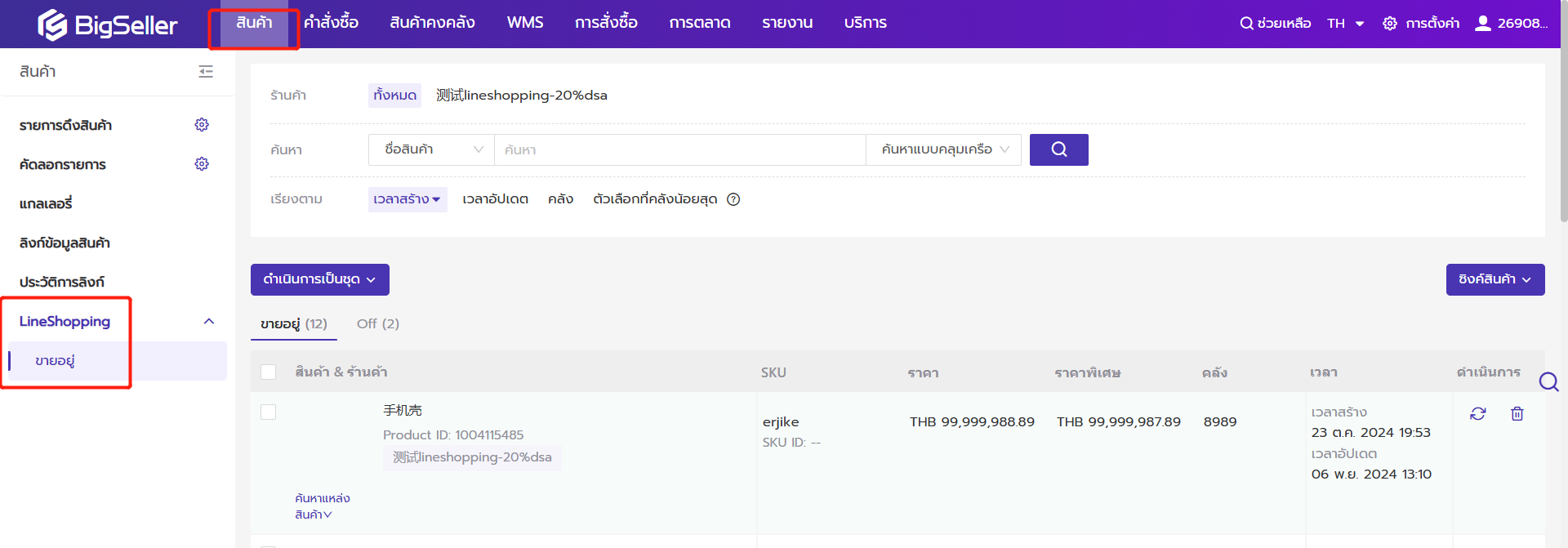Screen dimensions: 1568x548
Task: Open the floating search icon at right edge
Action: click(x=1548, y=381)
